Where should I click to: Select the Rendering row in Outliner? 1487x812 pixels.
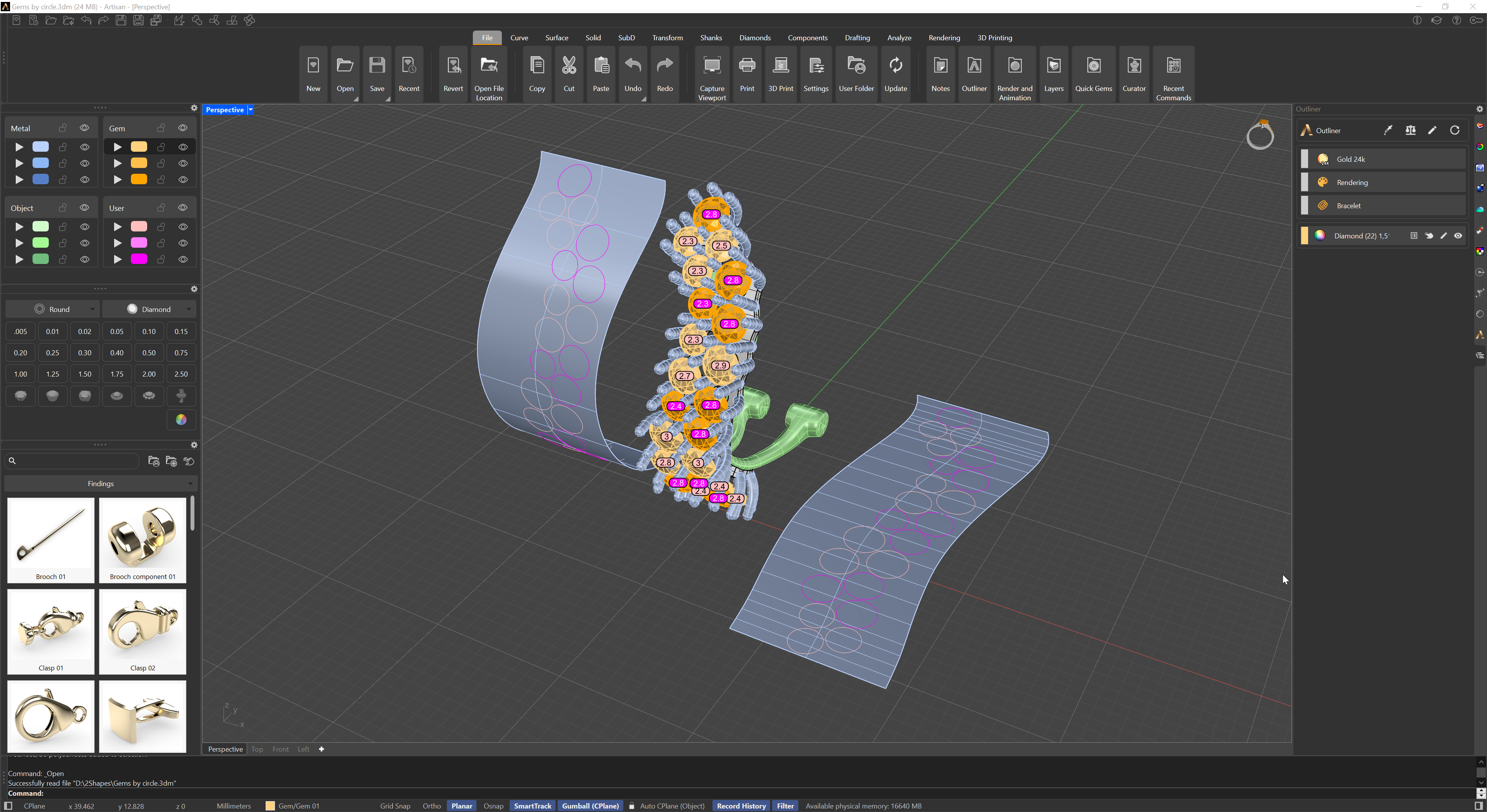[x=1383, y=182]
